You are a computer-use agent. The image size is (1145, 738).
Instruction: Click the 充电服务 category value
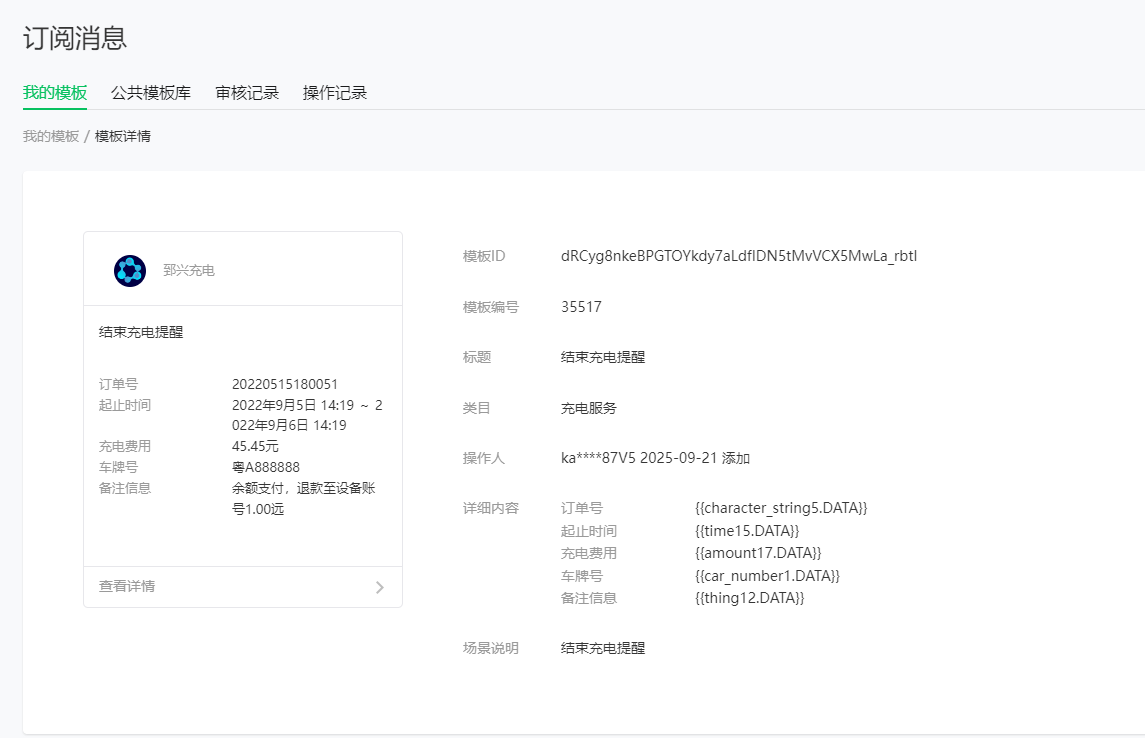(x=589, y=408)
